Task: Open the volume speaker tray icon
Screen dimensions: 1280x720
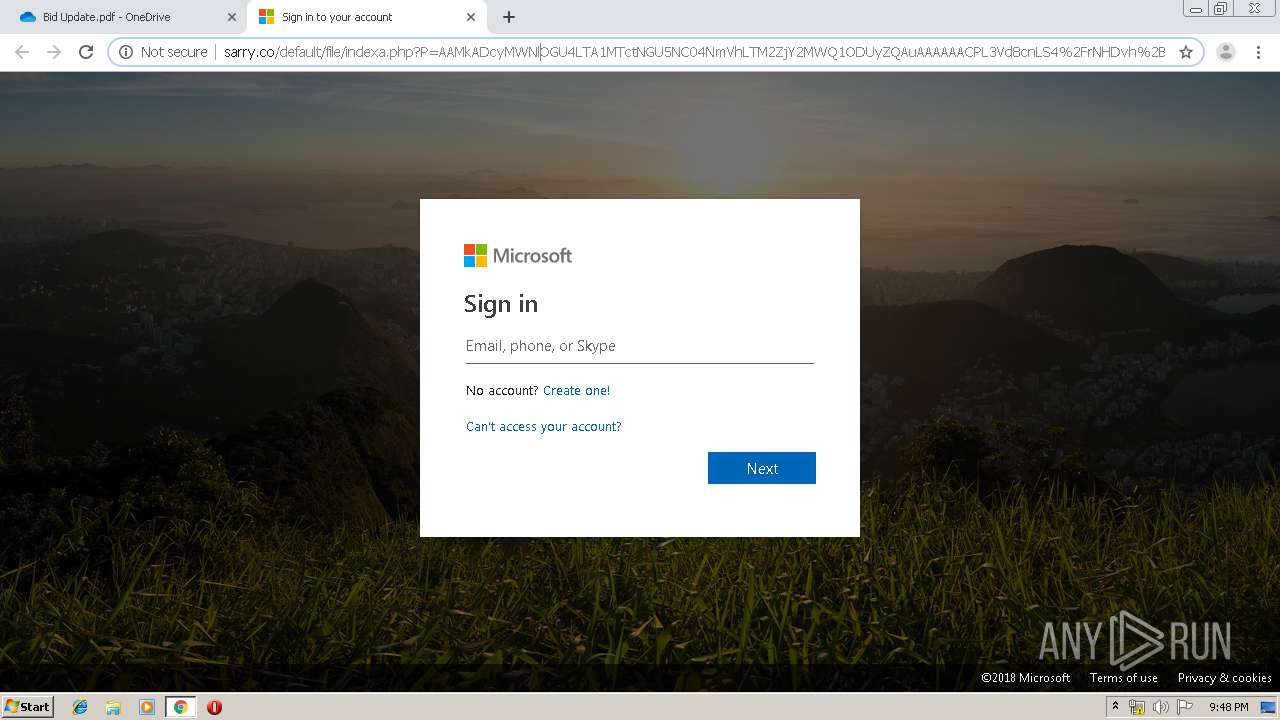Action: pos(1161,707)
